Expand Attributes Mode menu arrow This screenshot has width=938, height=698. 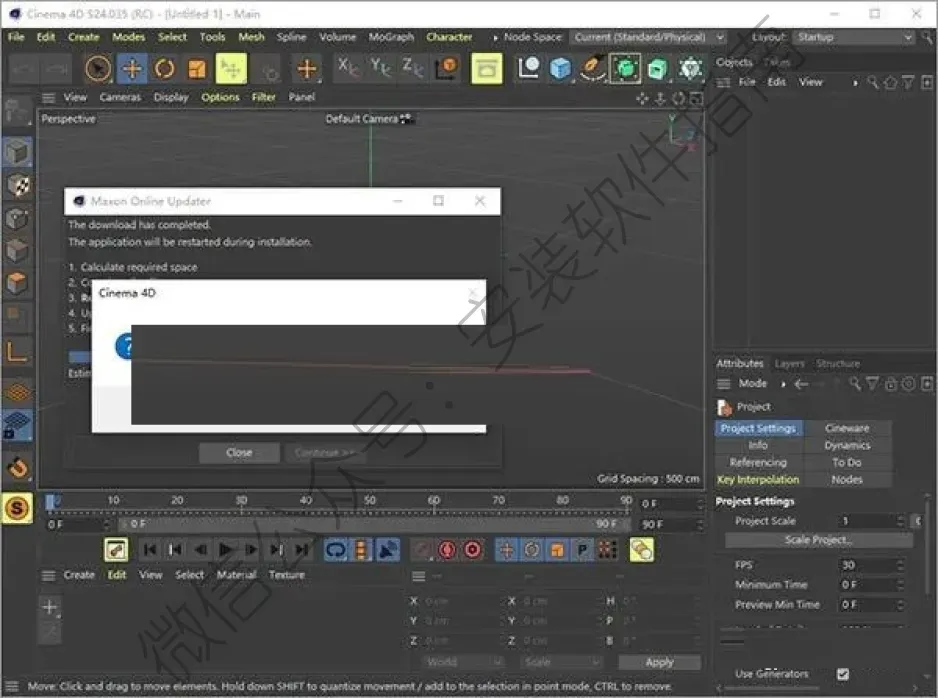[x=783, y=384]
